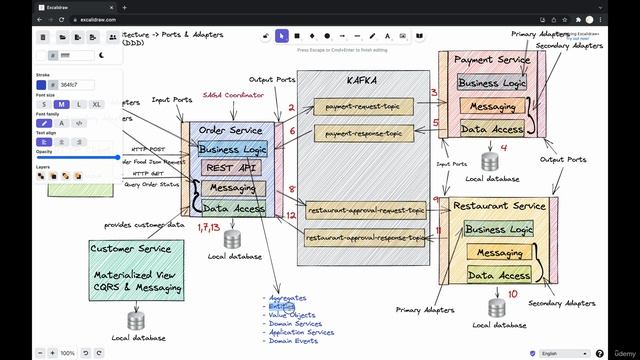Reload the page
Viewport: 640px width, 360px height.
click(61, 20)
